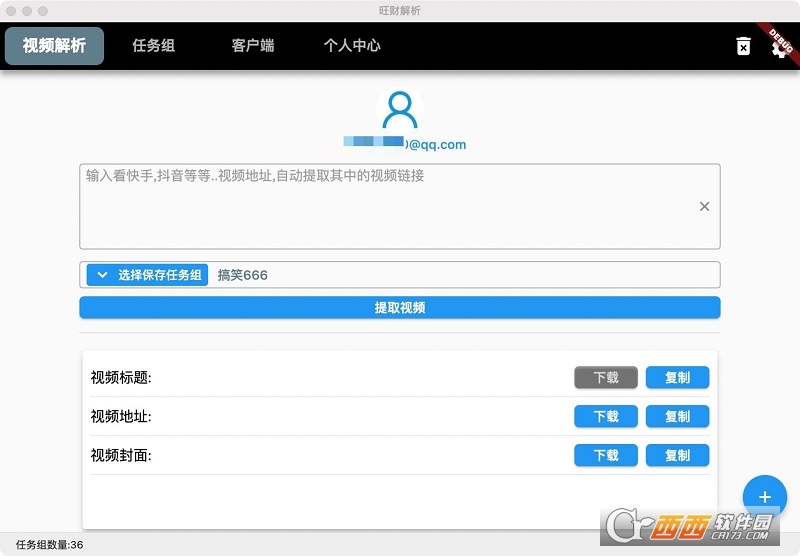
Task: Click the 提取视频 button
Action: pyautogui.click(x=400, y=307)
